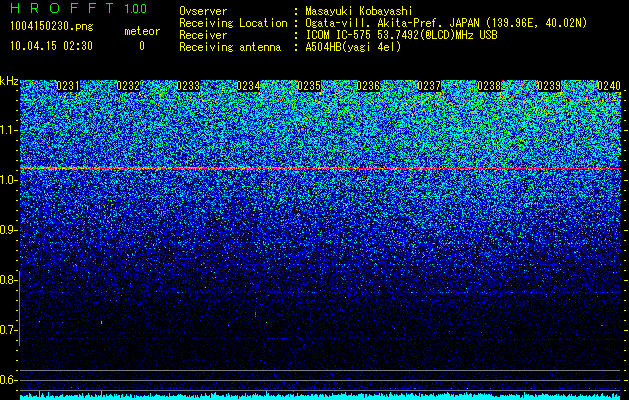Click the 0234 time marker label
This screenshot has height=400, width=629.
[248, 86]
